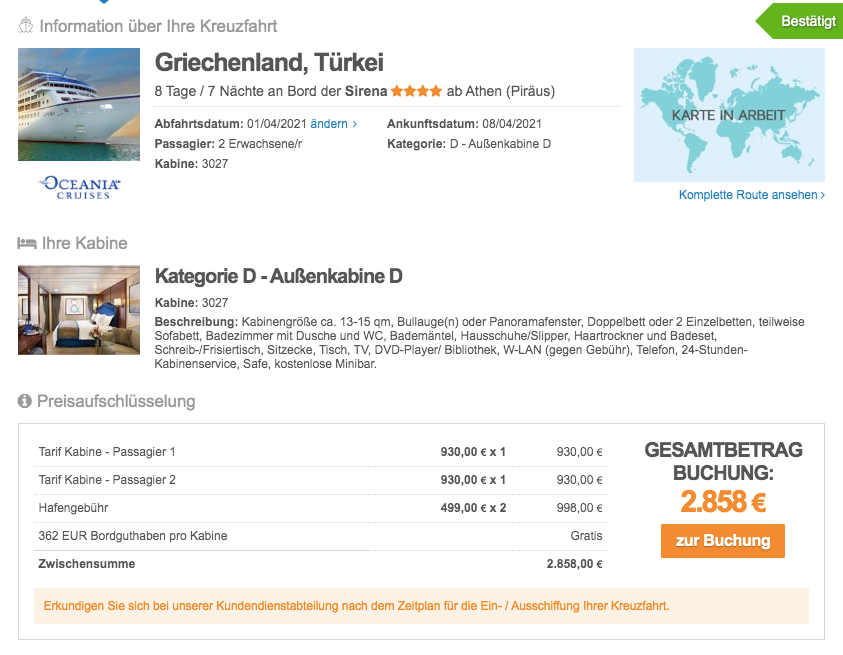Select the Hafengebühr price row

[320, 508]
